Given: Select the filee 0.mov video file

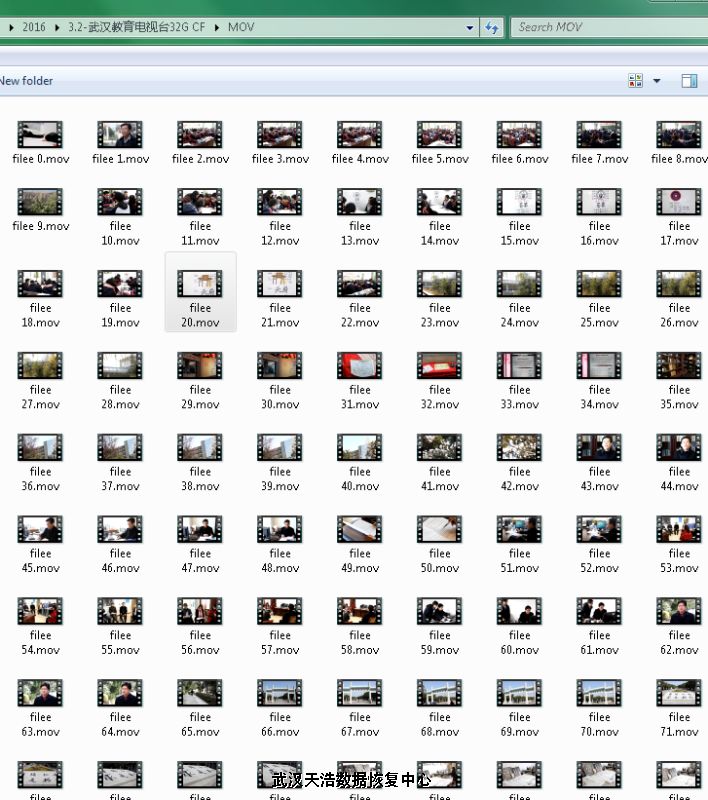Looking at the screenshot, I should tap(40, 135).
